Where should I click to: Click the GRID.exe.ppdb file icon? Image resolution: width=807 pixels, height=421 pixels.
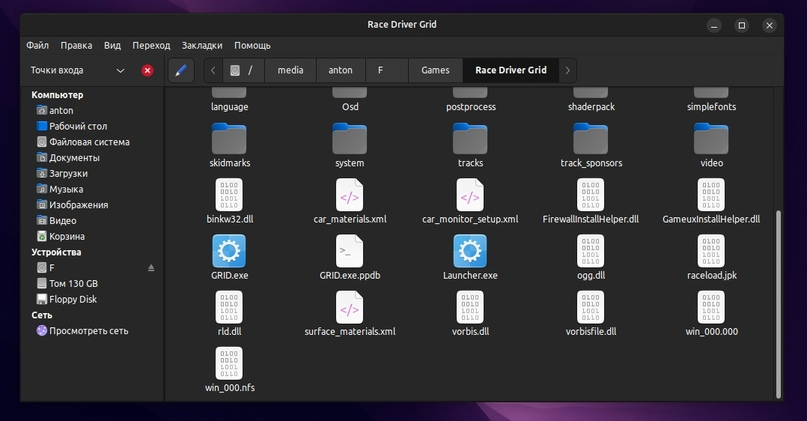(x=349, y=251)
